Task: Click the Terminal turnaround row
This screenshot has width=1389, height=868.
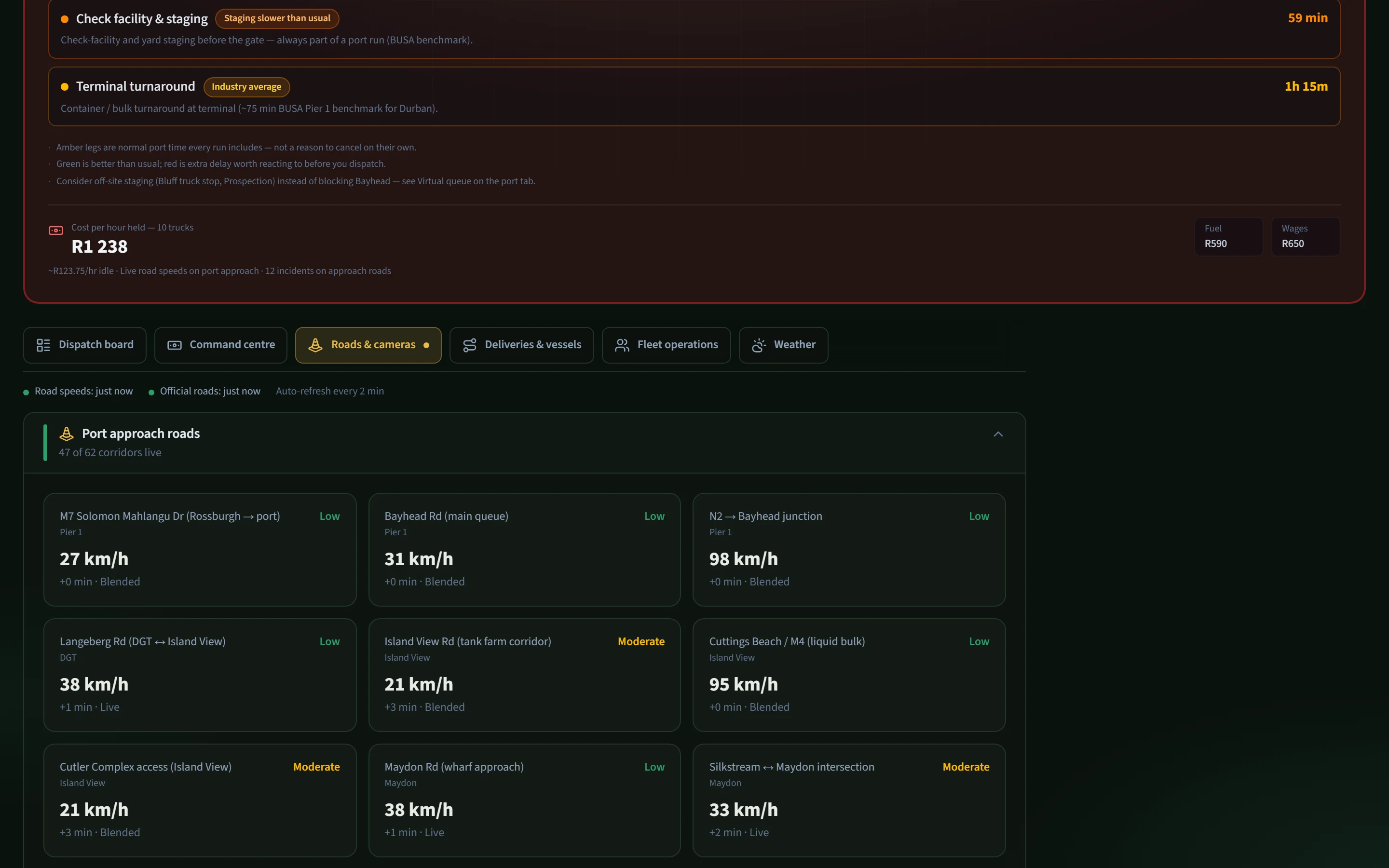Action: (x=694, y=96)
